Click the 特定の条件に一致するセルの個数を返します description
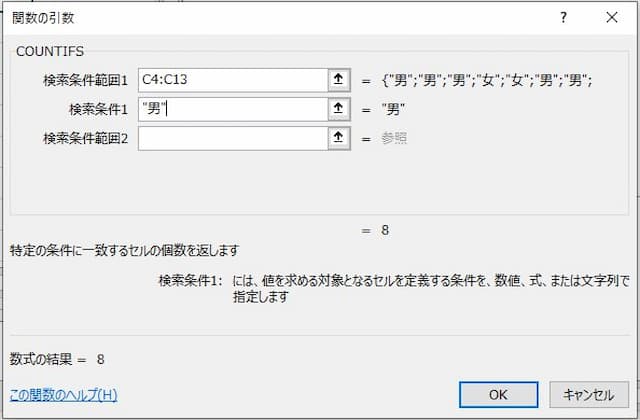This screenshot has height=420, width=640. (x=124, y=250)
